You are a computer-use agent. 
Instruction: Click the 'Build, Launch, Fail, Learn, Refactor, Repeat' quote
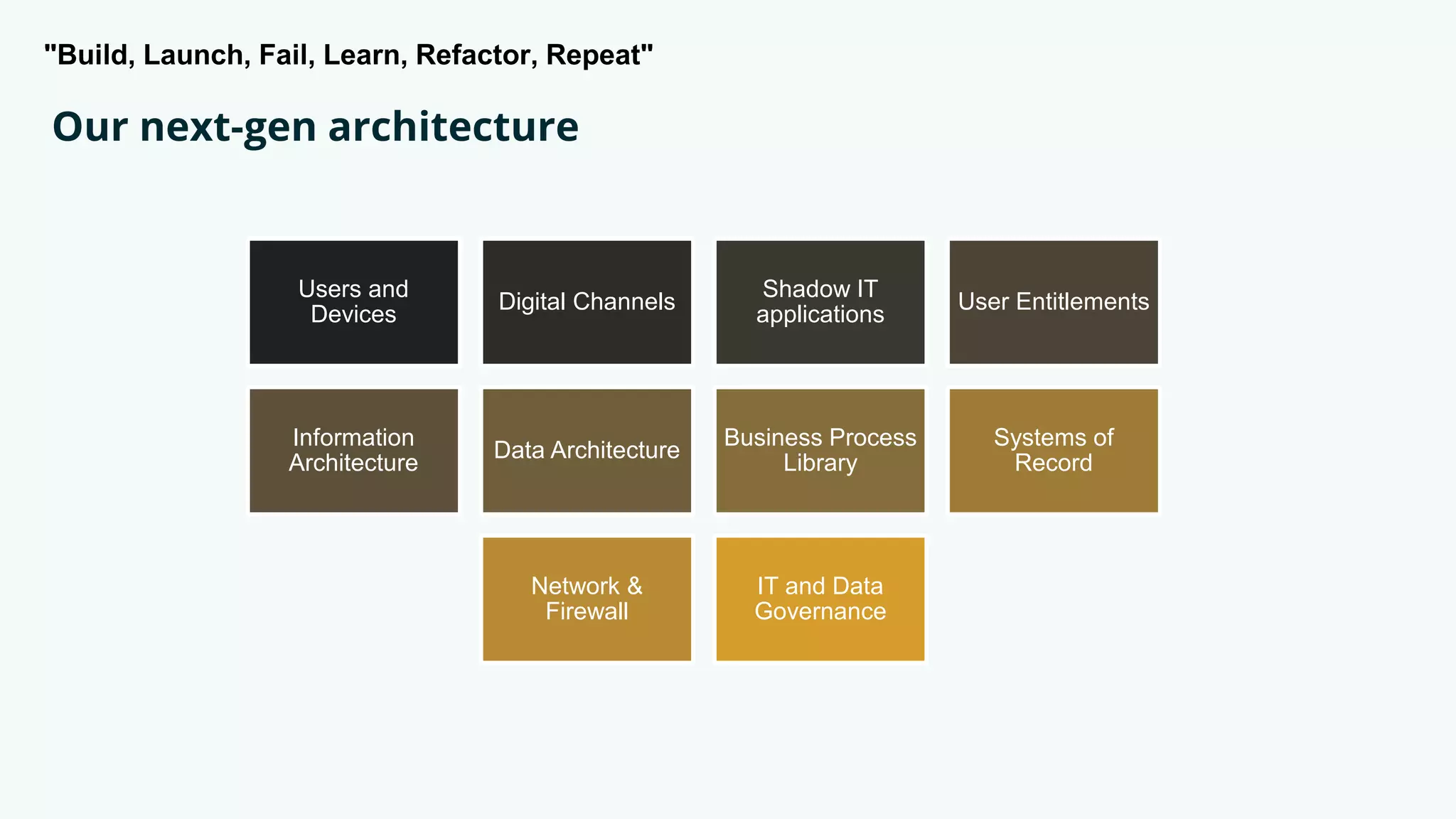(x=348, y=55)
